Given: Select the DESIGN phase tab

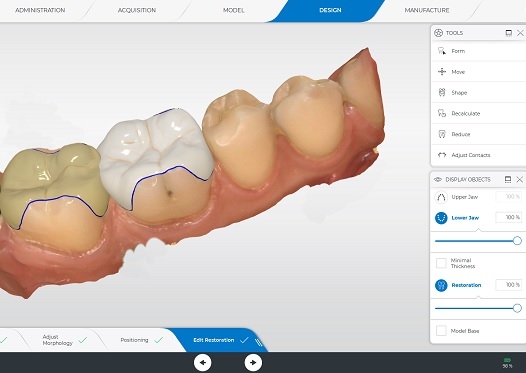Looking at the screenshot, I should (x=330, y=10).
